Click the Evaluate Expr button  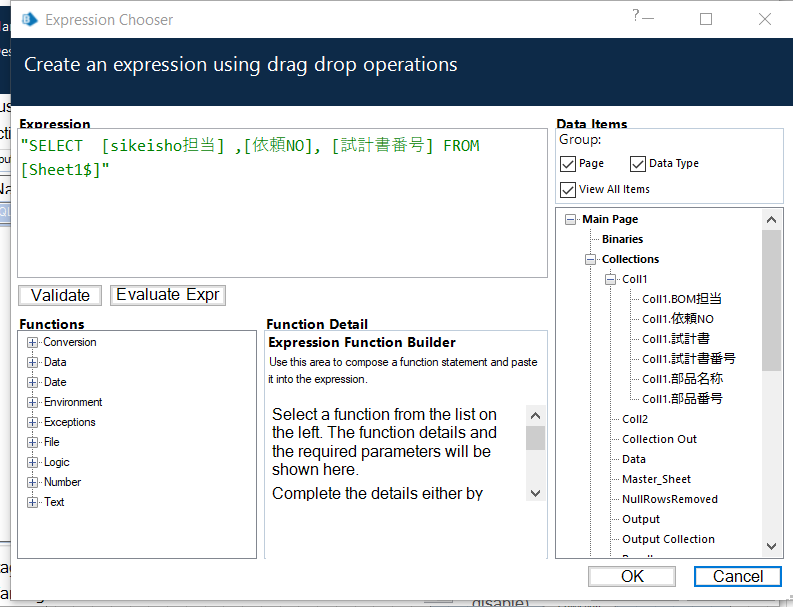168,295
